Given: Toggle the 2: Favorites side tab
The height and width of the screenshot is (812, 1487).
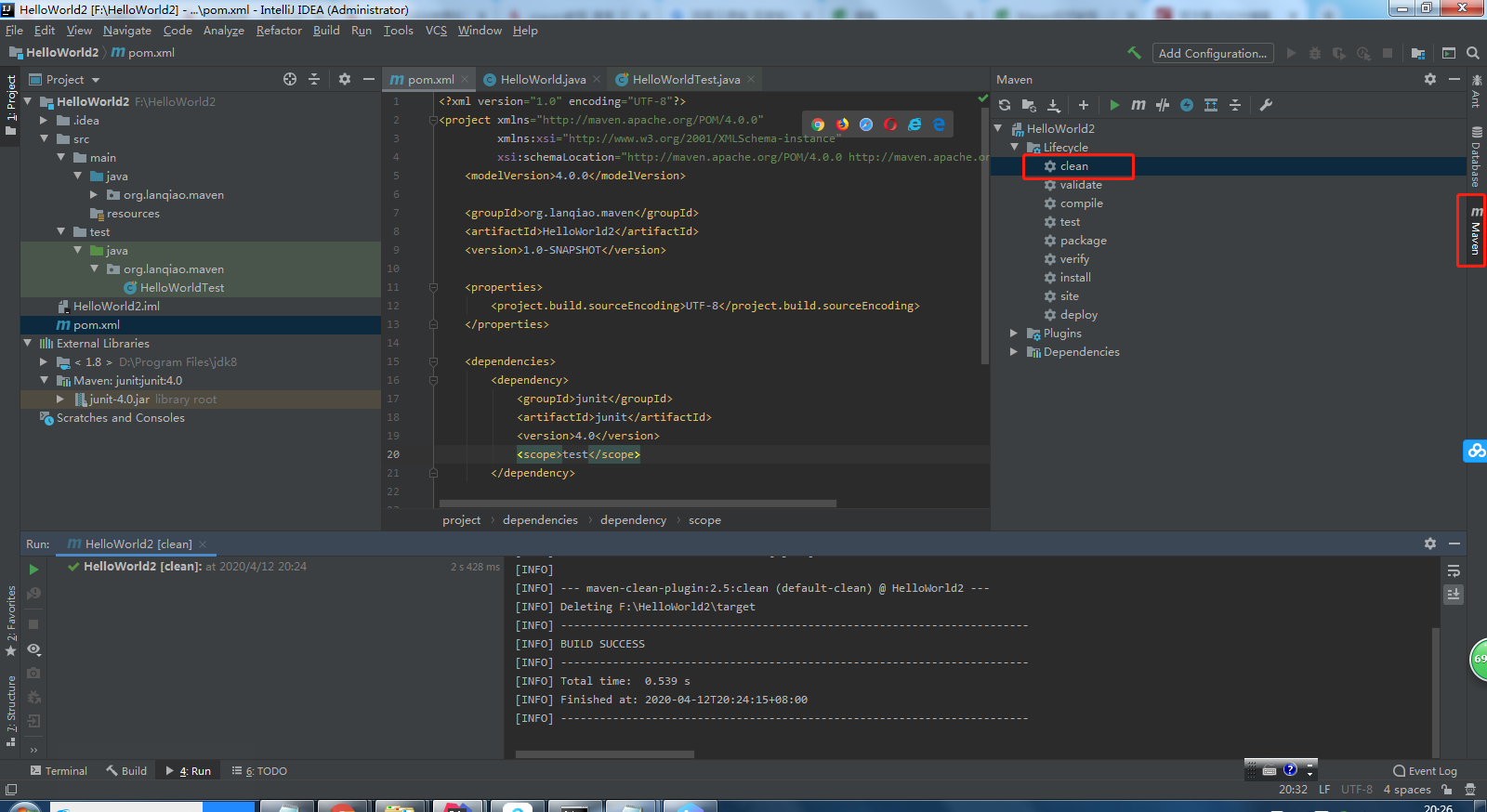Looking at the screenshot, I should pos(10,621).
